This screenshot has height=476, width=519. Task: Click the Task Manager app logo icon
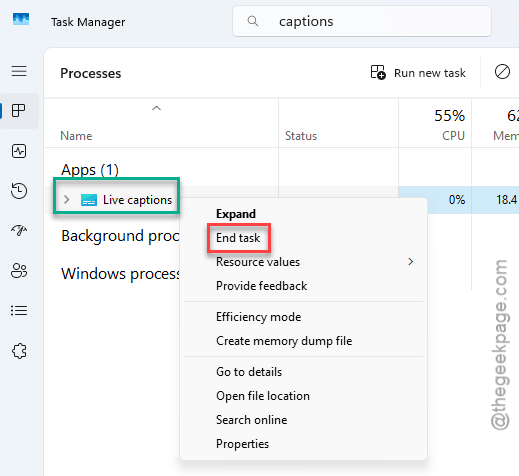(x=21, y=19)
